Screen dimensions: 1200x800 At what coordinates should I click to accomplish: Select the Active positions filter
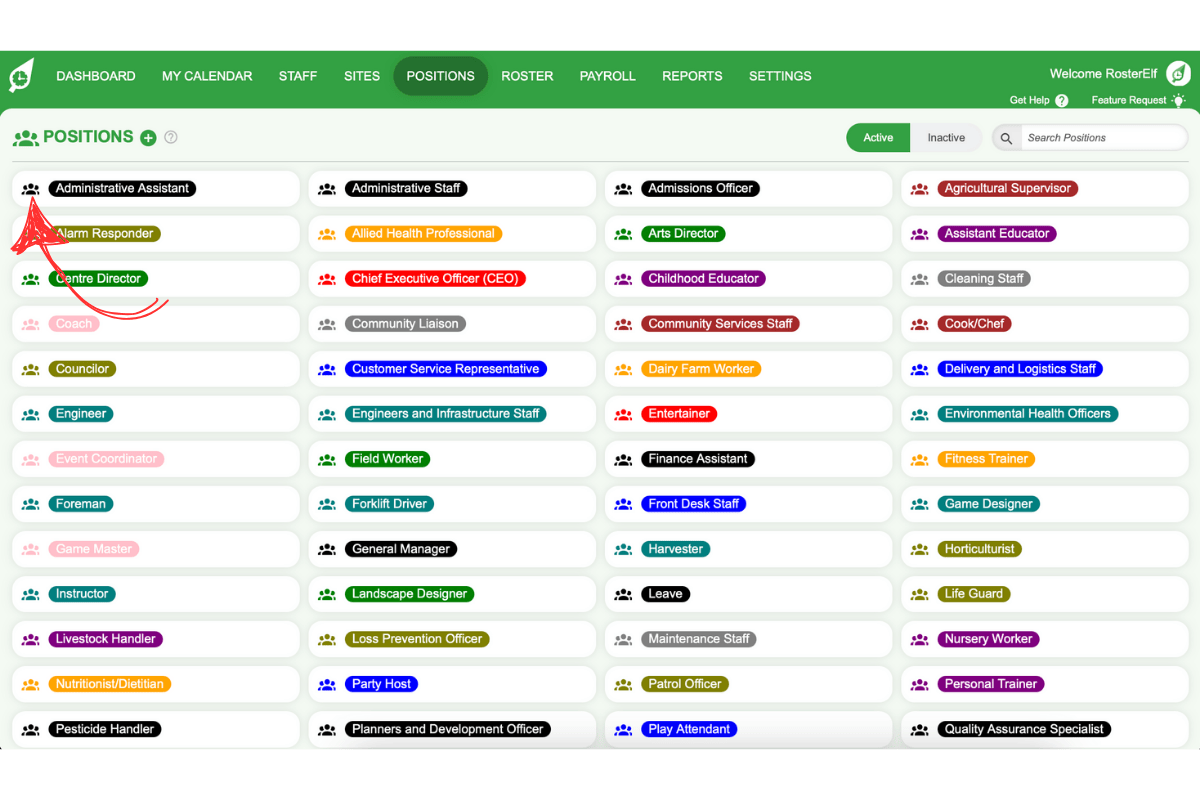point(877,137)
